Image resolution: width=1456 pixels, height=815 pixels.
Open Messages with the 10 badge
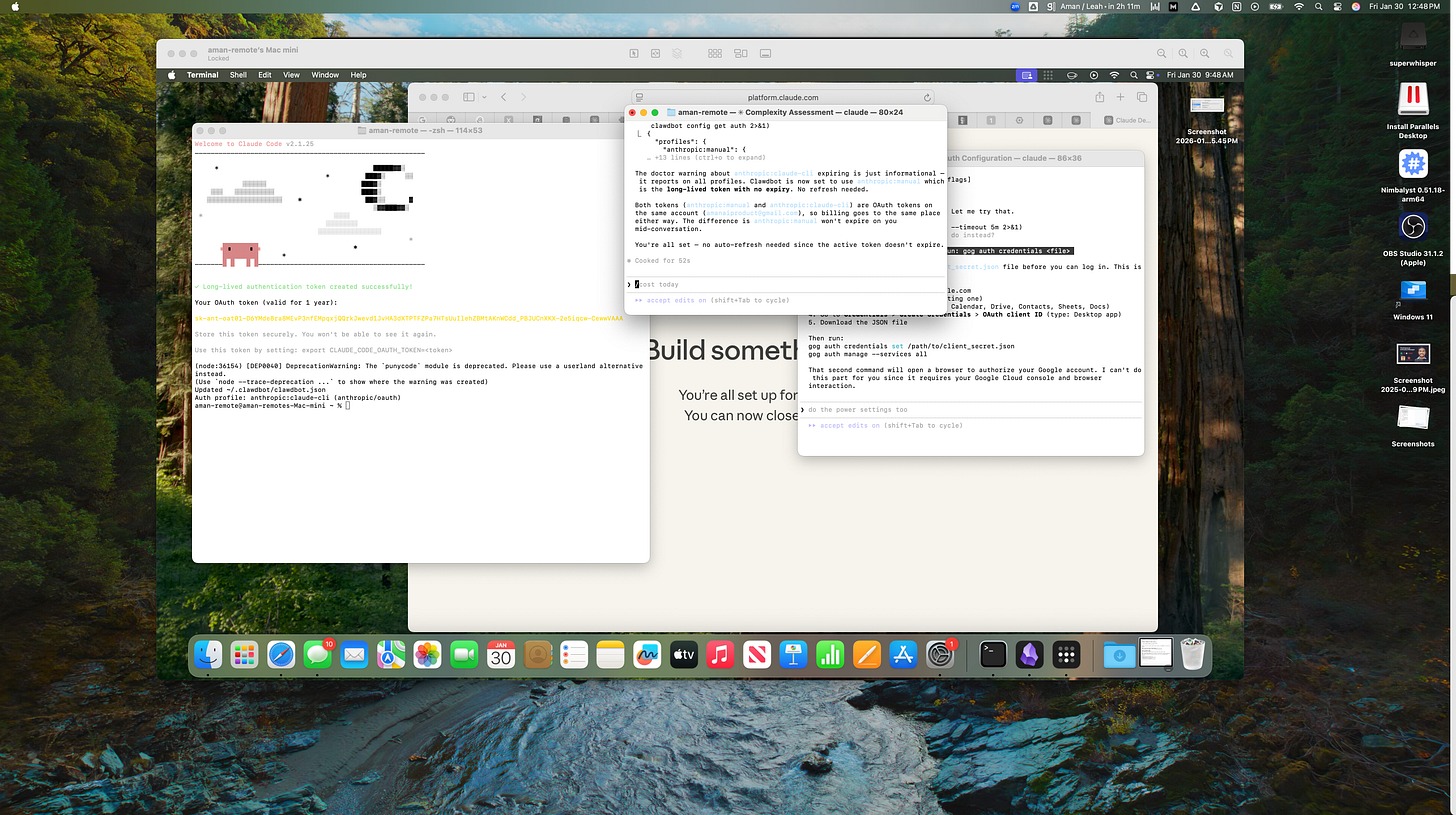318,655
